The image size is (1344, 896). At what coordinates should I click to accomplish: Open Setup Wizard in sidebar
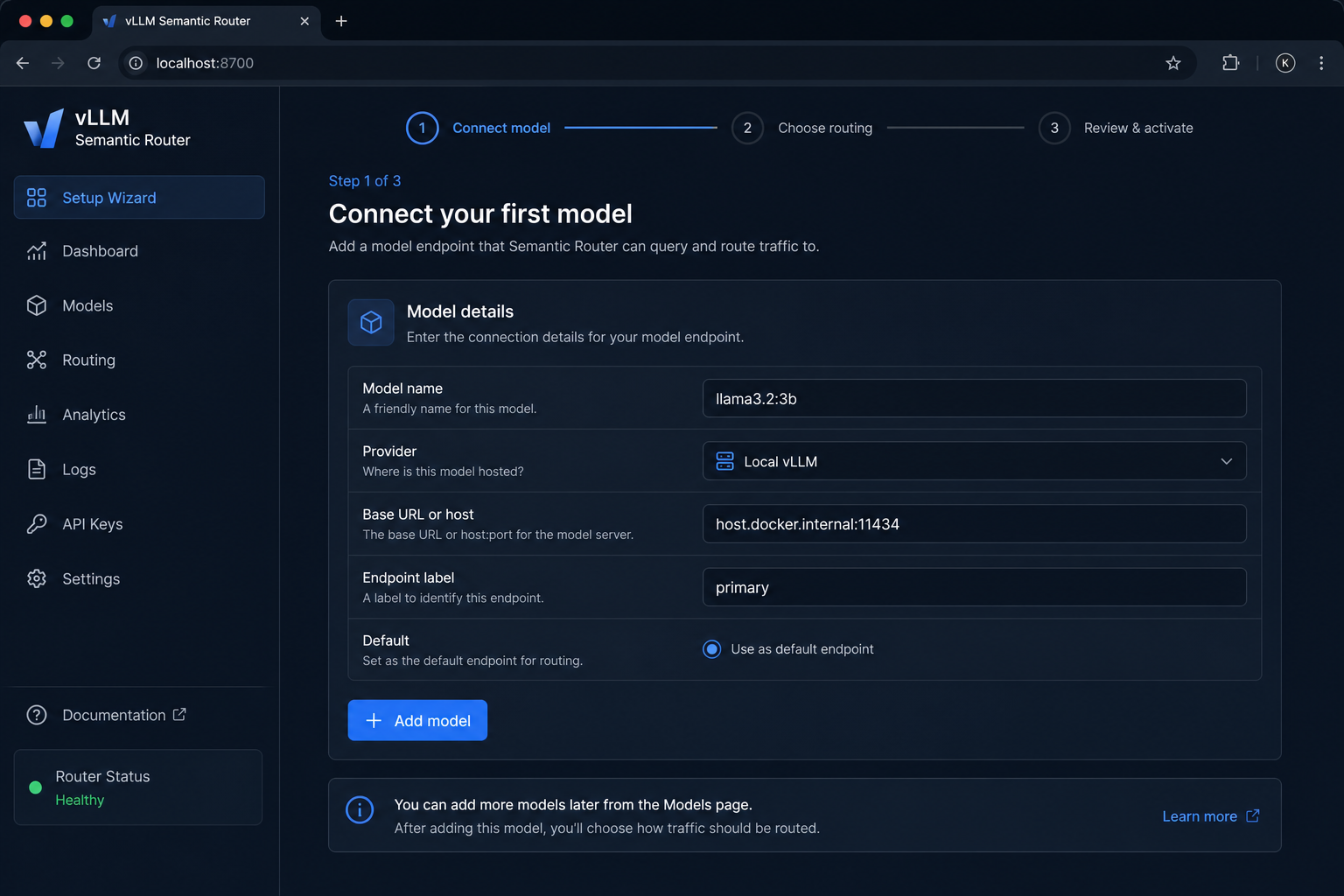tap(139, 198)
